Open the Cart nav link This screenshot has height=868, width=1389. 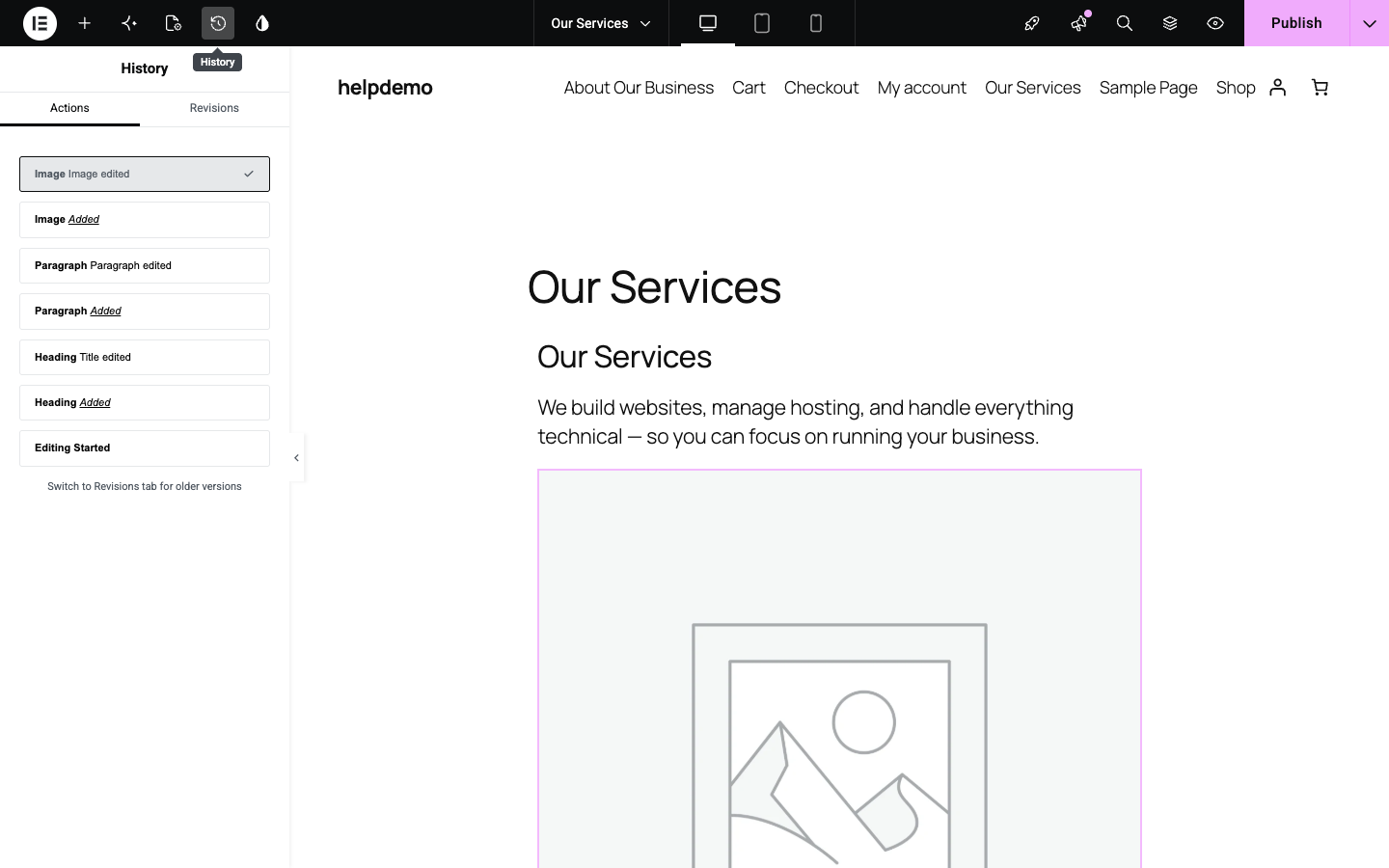pyautogui.click(x=749, y=88)
